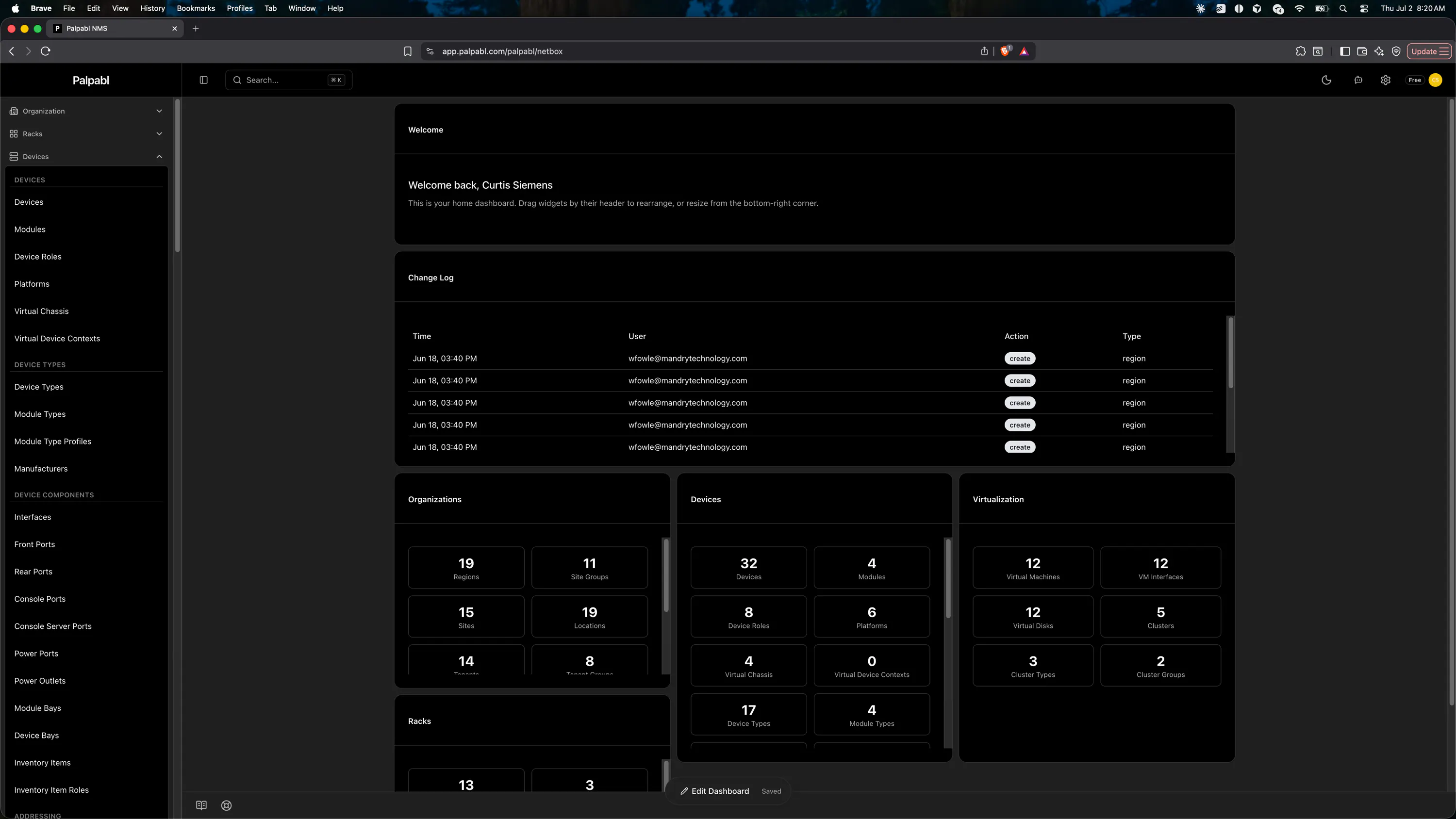Click the CS user avatar
1456x819 pixels.
[1435, 80]
